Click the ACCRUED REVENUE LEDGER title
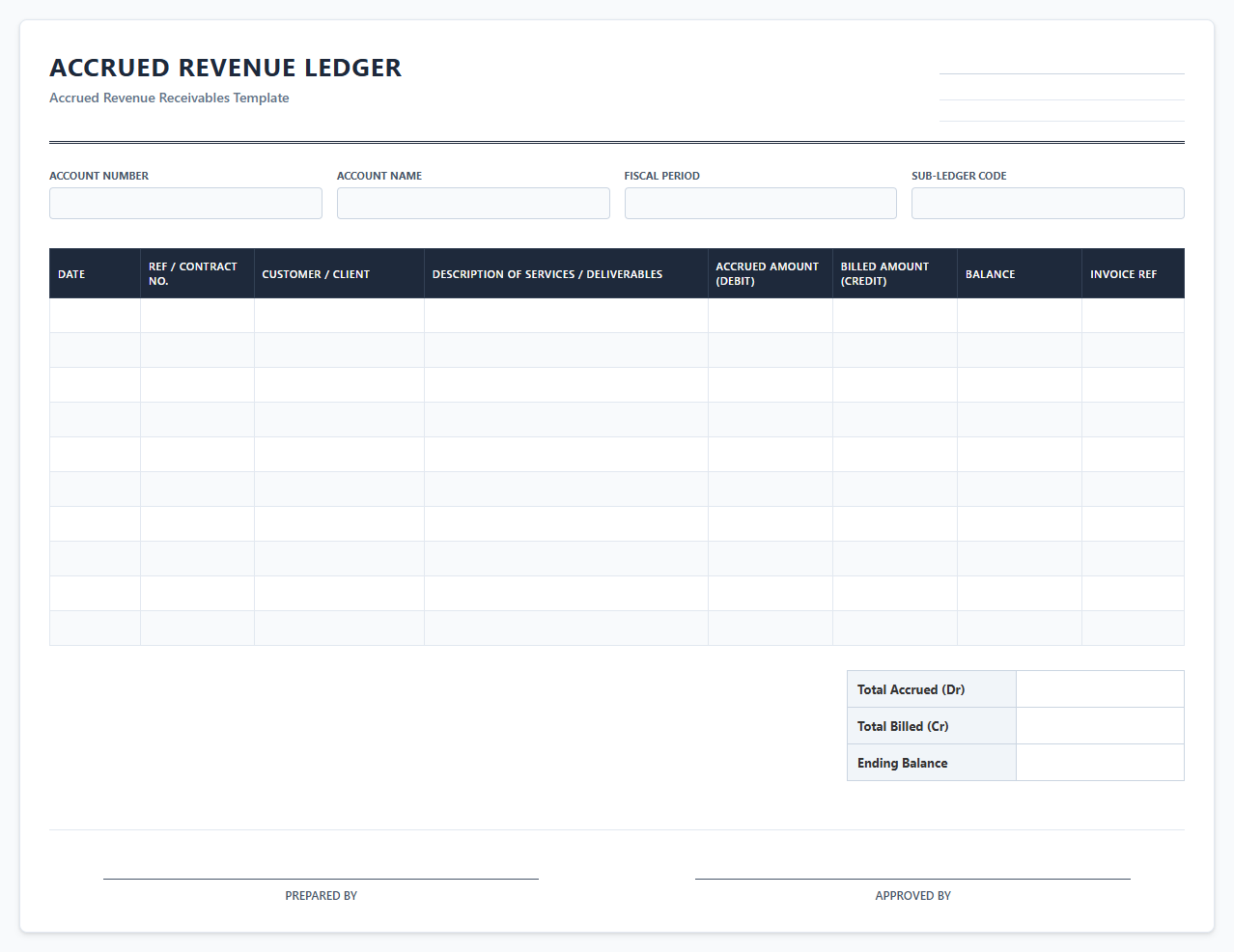1234x952 pixels. coord(226,68)
